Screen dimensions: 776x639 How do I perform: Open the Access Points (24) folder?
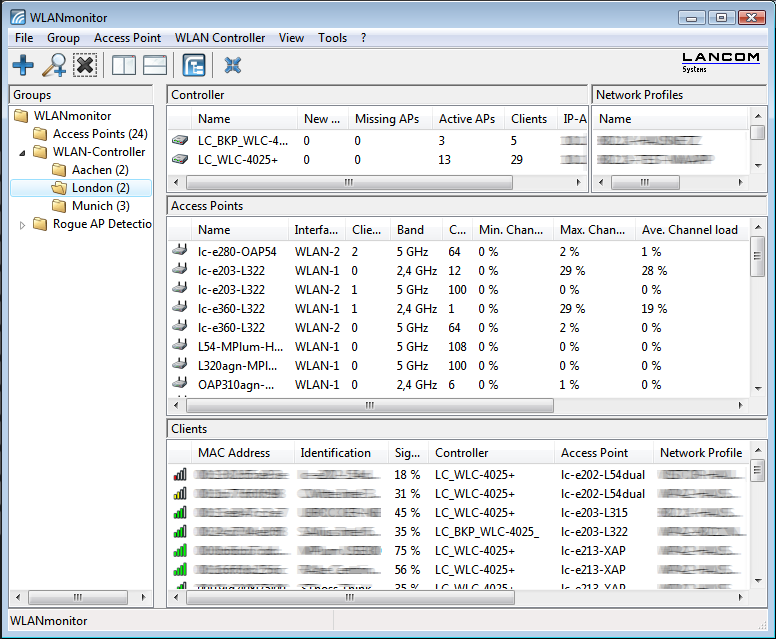pos(99,134)
